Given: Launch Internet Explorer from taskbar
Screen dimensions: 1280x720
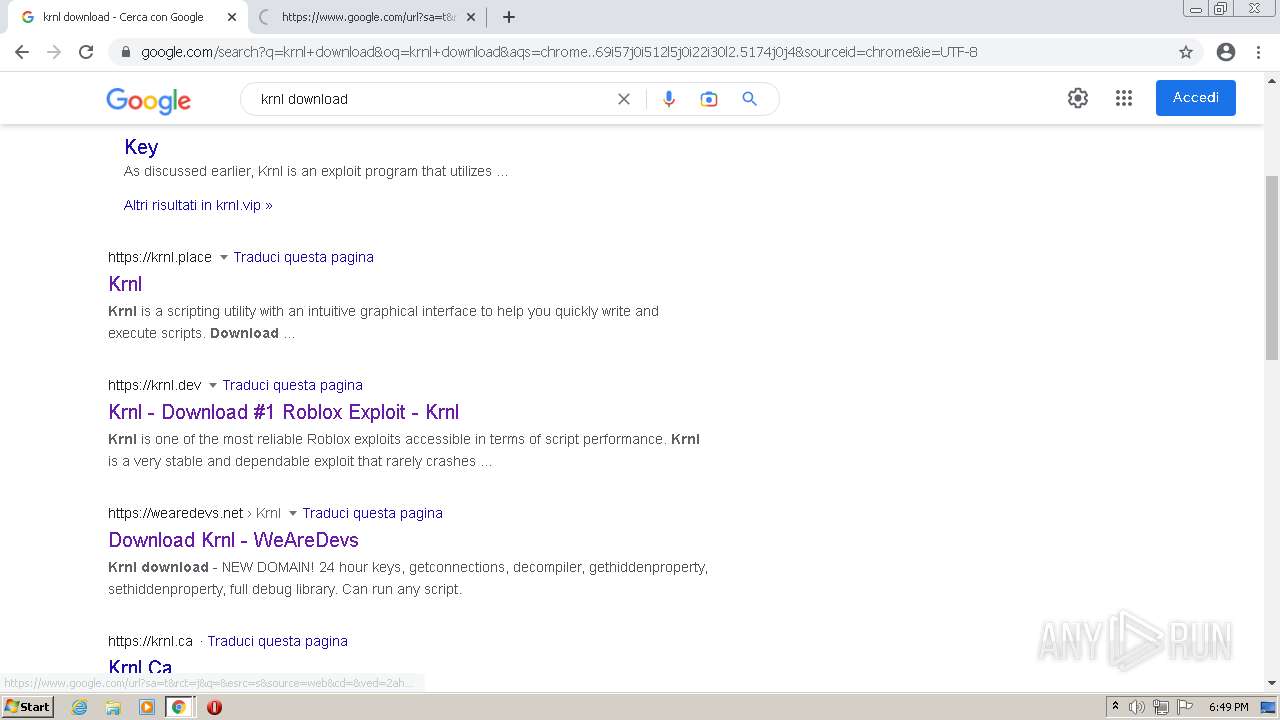Looking at the screenshot, I should pyautogui.click(x=80, y=707).
